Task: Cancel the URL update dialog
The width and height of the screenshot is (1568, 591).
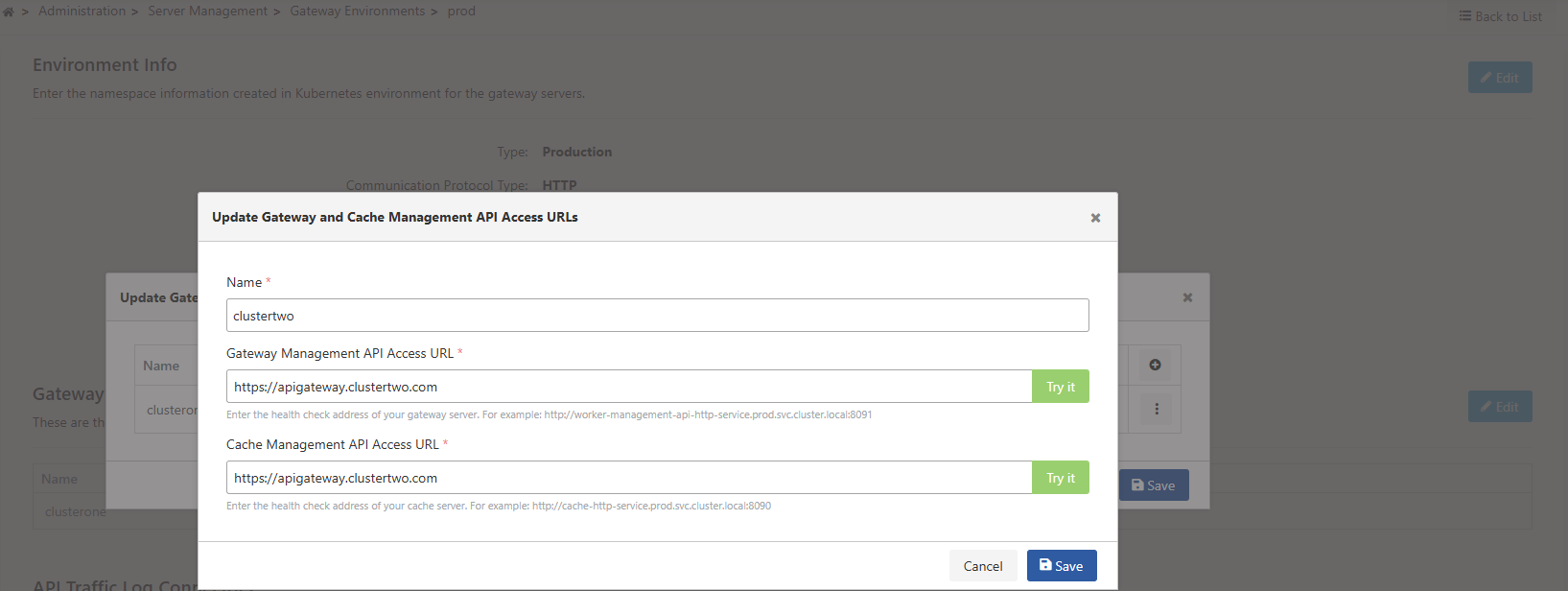Action: point(982,566)
